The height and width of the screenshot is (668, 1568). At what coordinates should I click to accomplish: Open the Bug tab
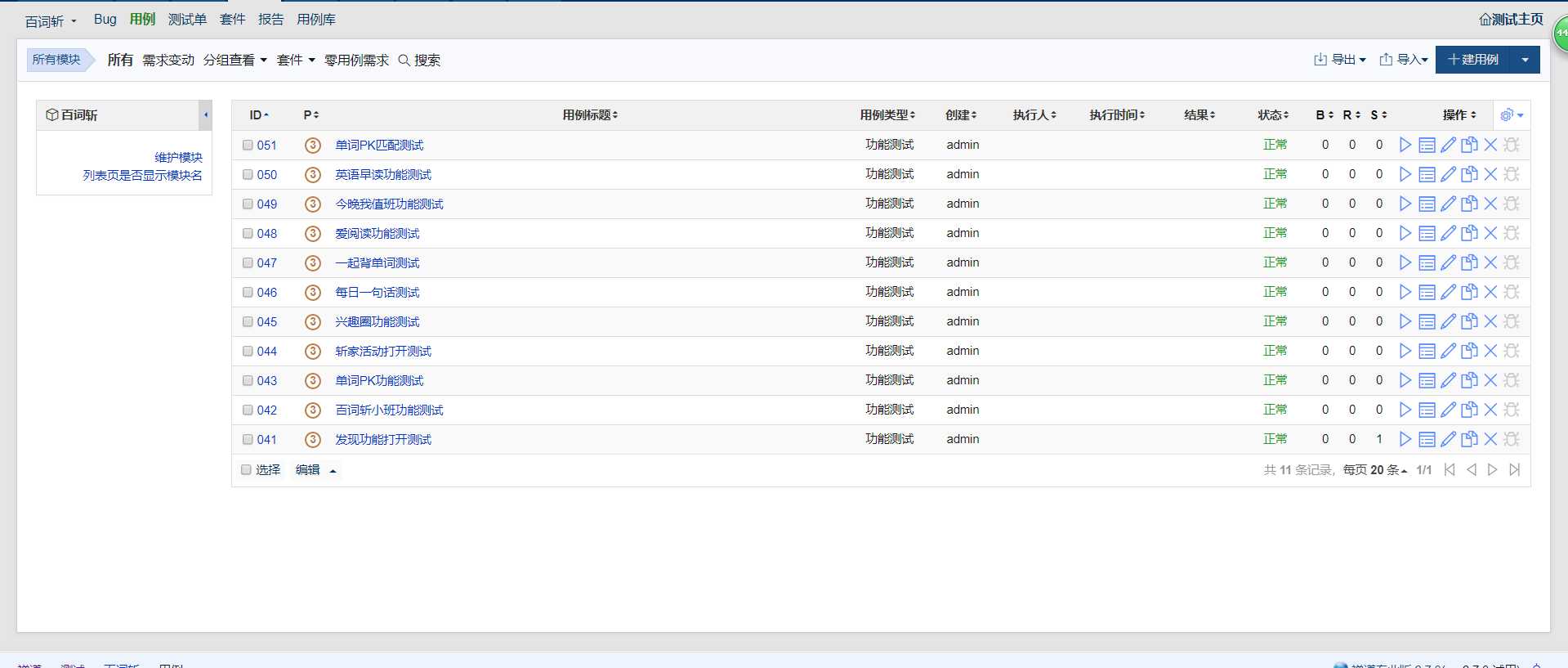point(105,19)
